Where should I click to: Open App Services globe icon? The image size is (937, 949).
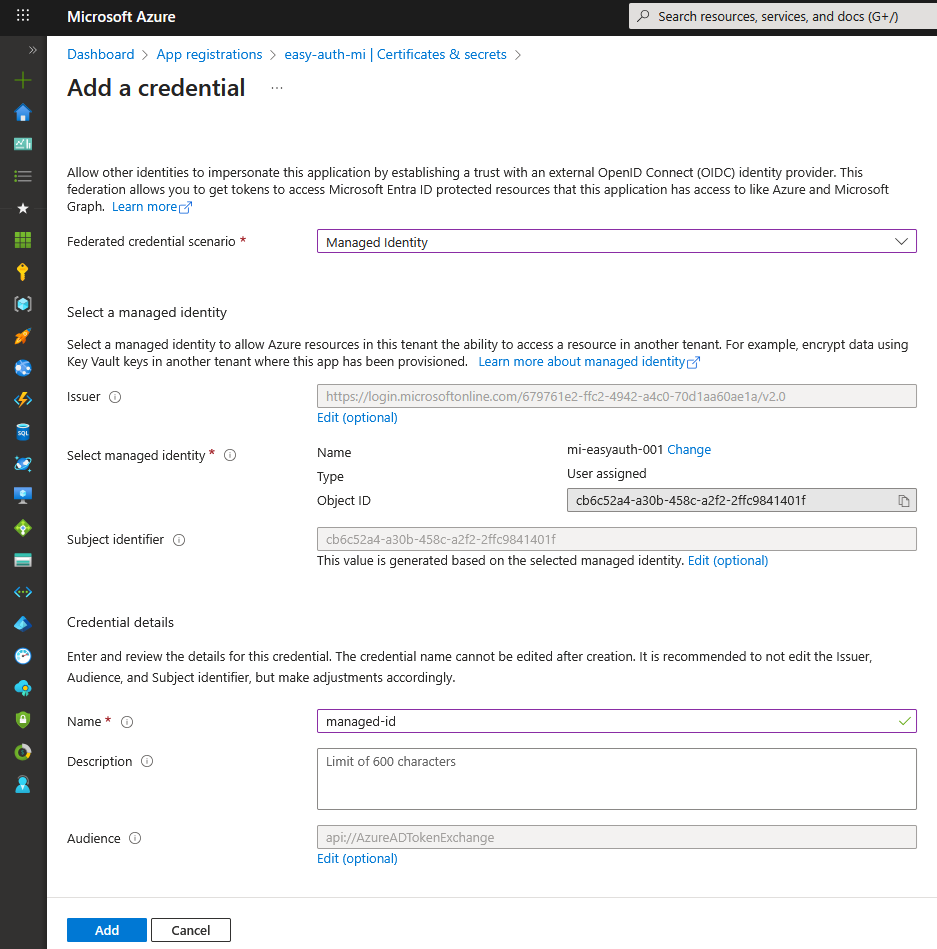click(23, 368)
